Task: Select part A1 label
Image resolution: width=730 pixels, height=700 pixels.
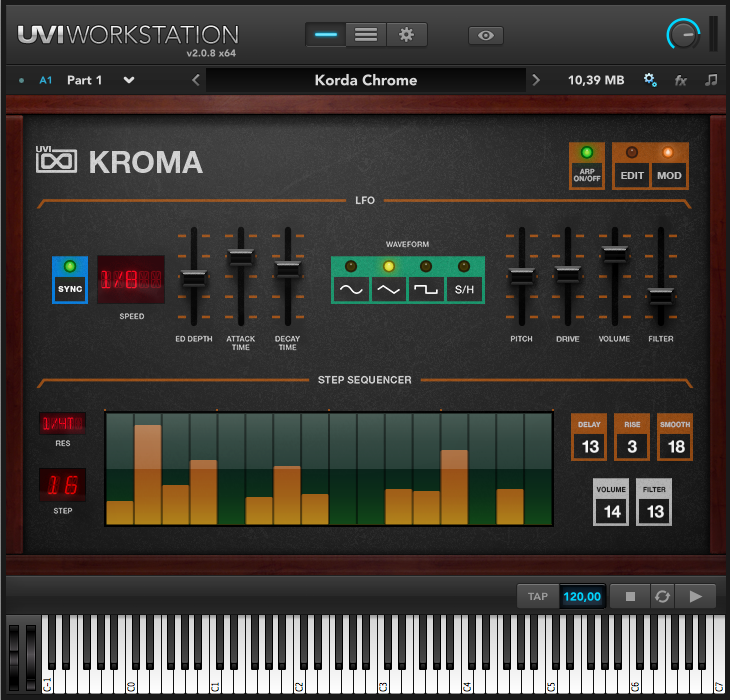Action: 46,80
